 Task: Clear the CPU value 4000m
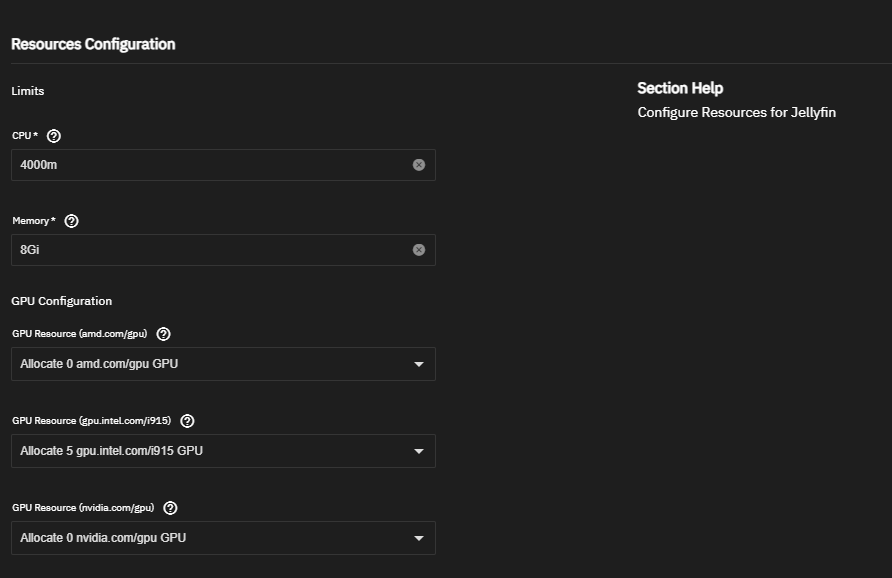coord(419,165)
